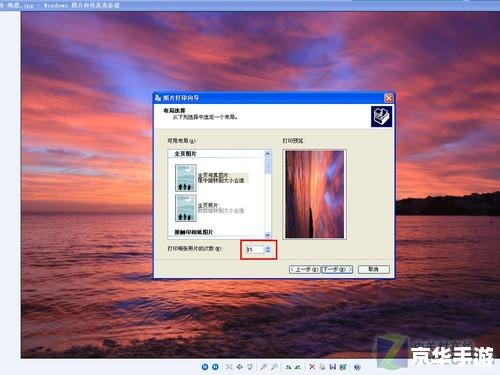Click number of copies input field

(x=255, y=249)
